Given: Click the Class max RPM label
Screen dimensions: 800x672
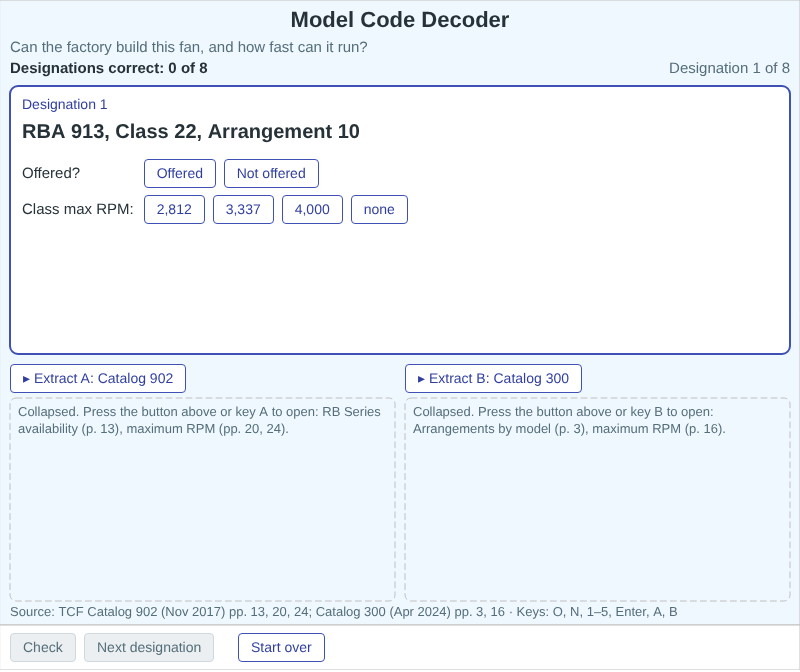Looking at the screenshot, I should click(78, 209).
